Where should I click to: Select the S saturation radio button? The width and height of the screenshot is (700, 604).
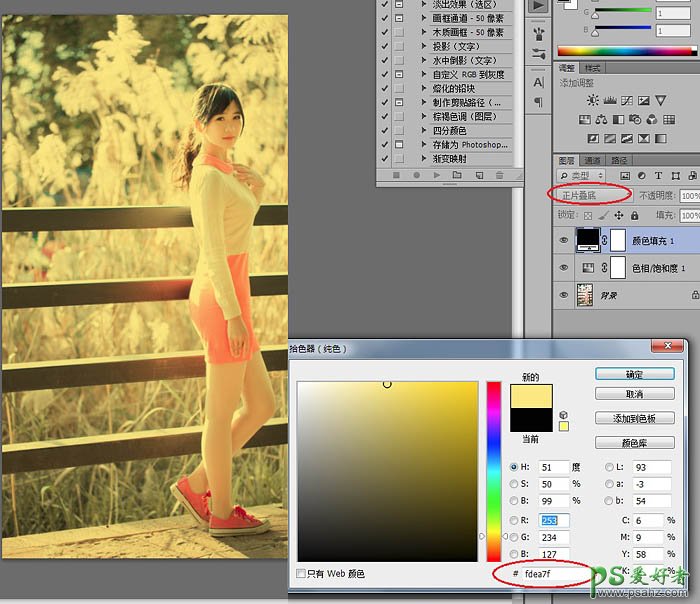coord(515,484)
